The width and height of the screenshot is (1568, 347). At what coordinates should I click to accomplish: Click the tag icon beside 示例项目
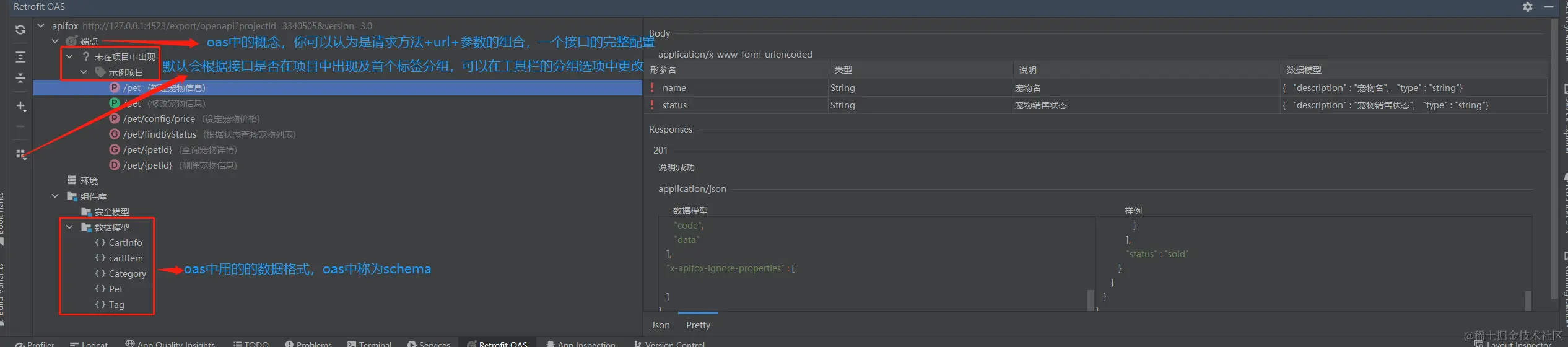tap(100, 72)
